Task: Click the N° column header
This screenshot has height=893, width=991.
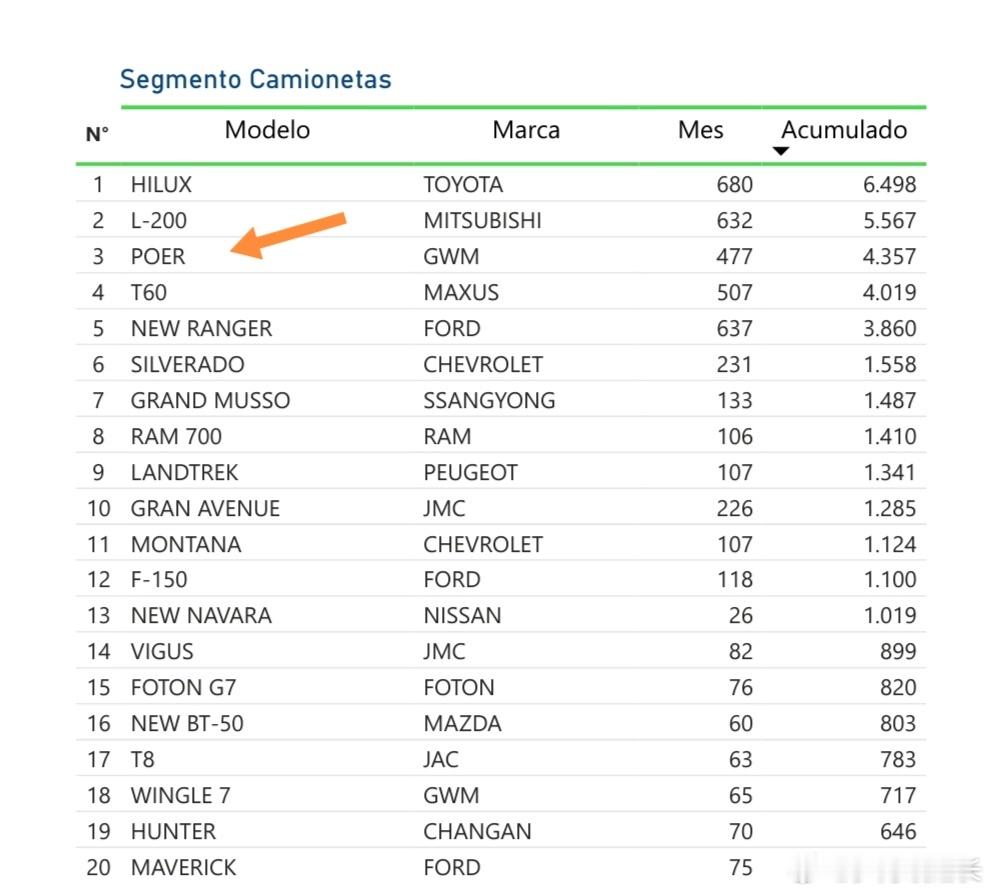Action: point(97,134)
